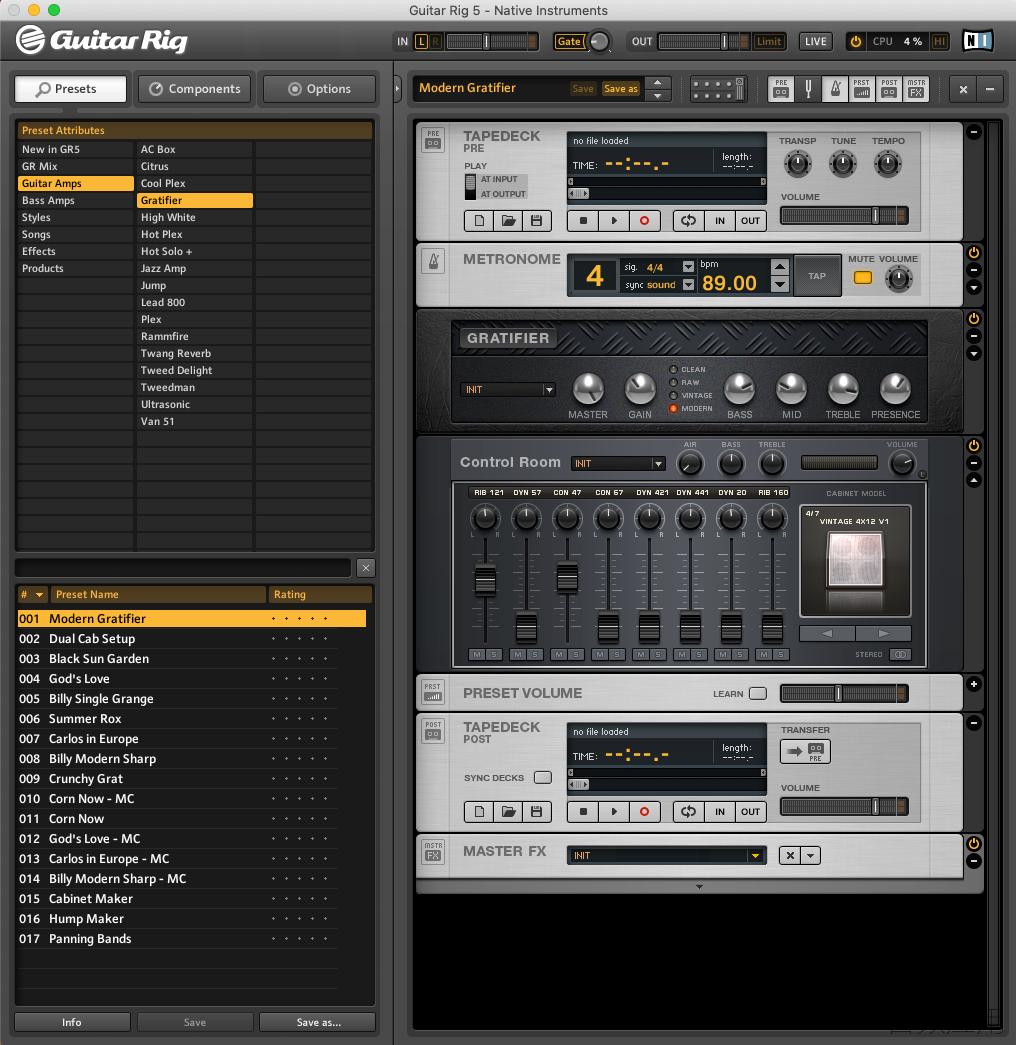Open the Gratifier INIT preset dropdown
Screen dimensions: 1016x1045
coord(508,390)
